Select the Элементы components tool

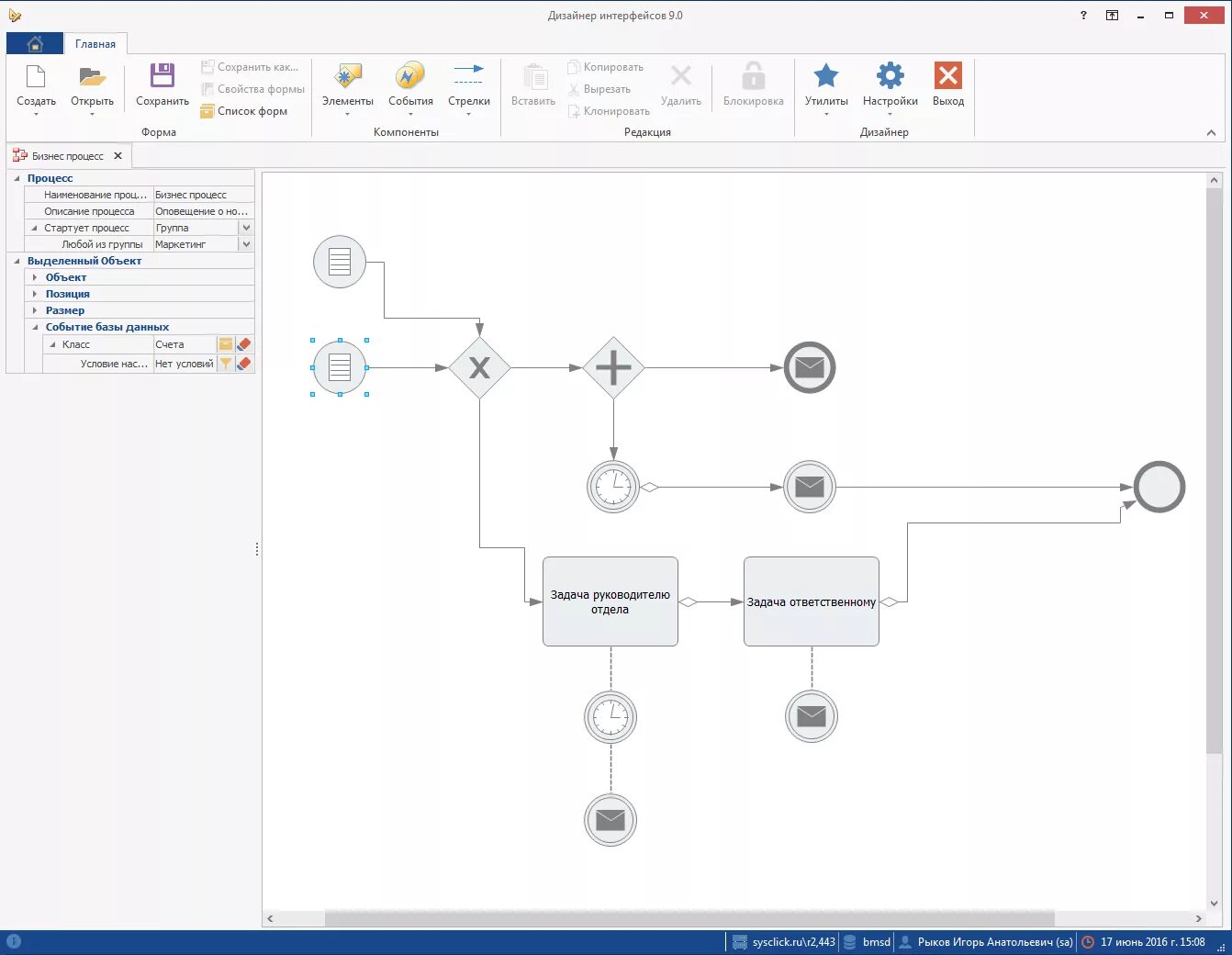click(347, 87)
